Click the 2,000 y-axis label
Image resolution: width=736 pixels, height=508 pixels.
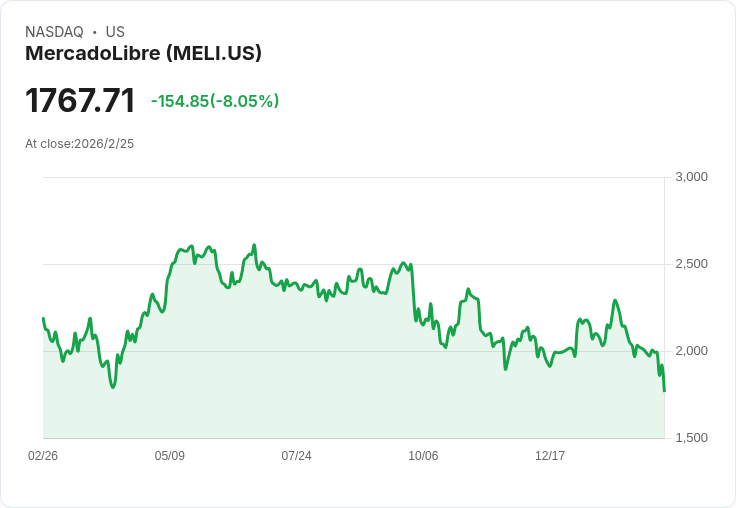pos(691,351)
